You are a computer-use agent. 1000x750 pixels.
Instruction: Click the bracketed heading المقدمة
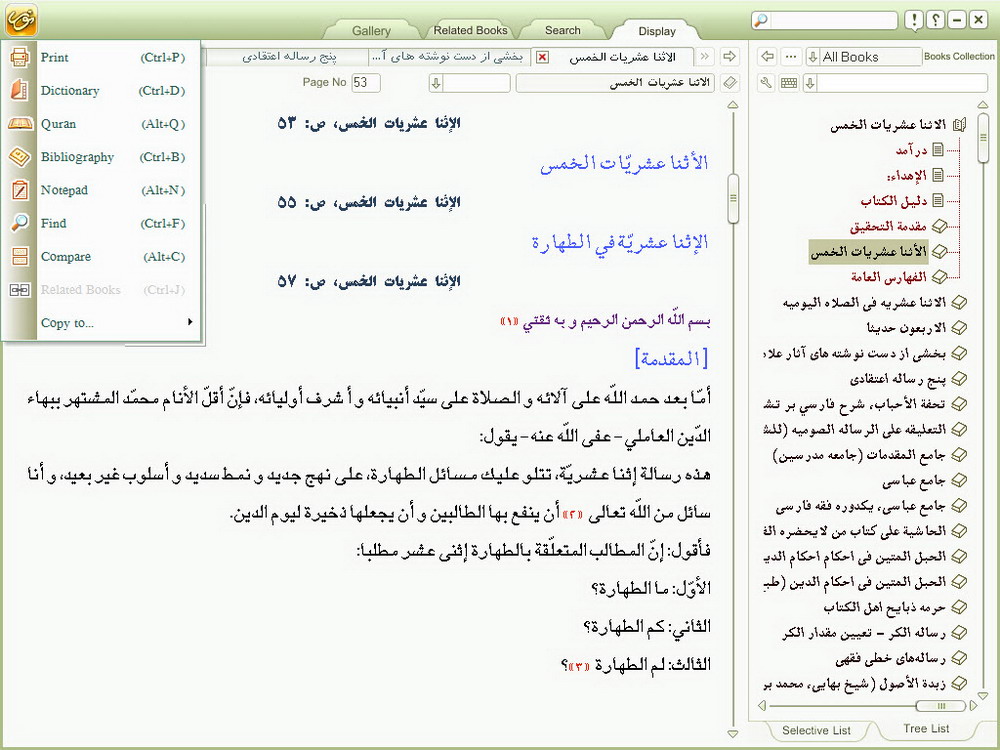point(671,358)
